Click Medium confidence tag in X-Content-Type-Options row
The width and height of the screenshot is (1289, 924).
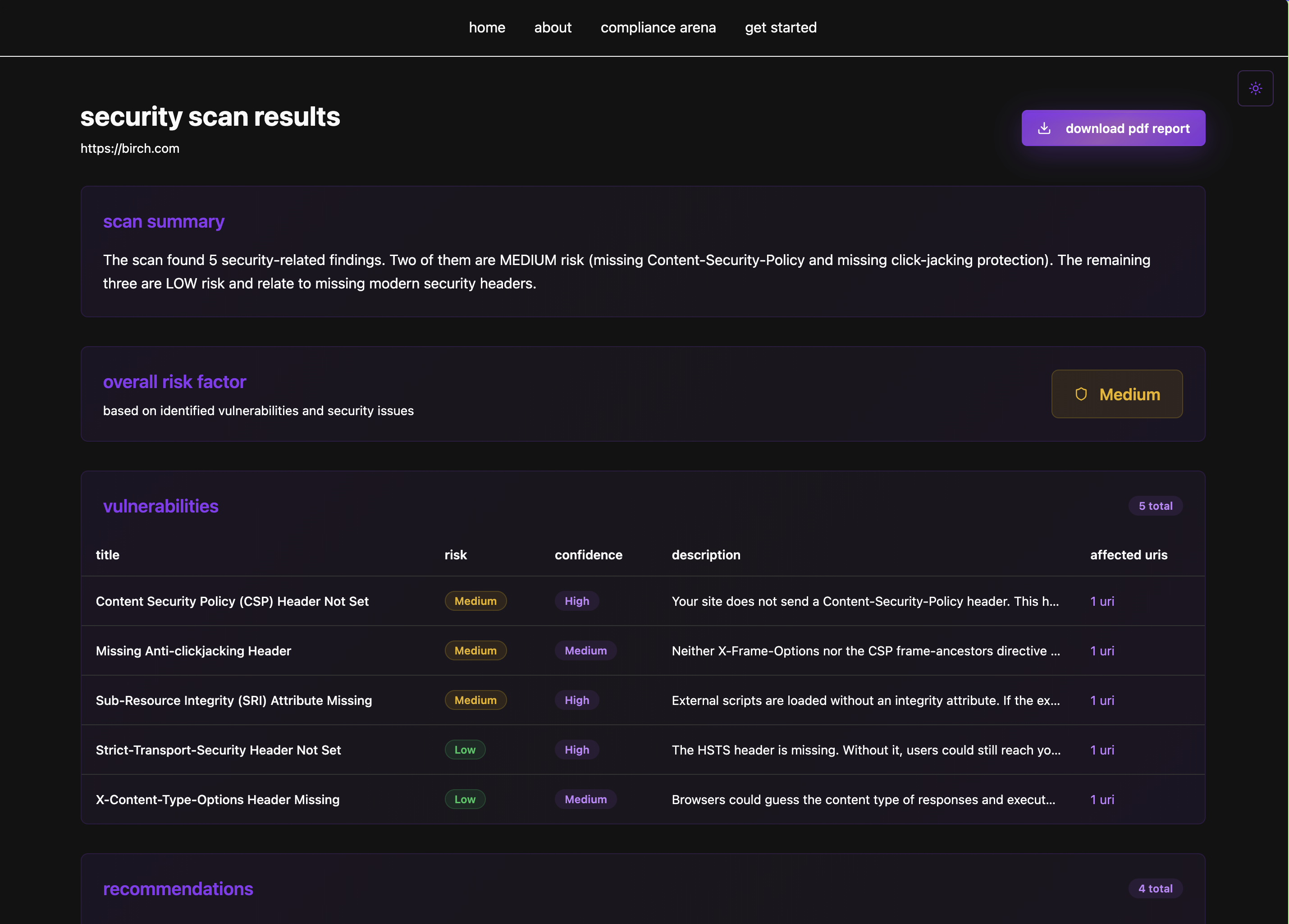tap(585, 800)
